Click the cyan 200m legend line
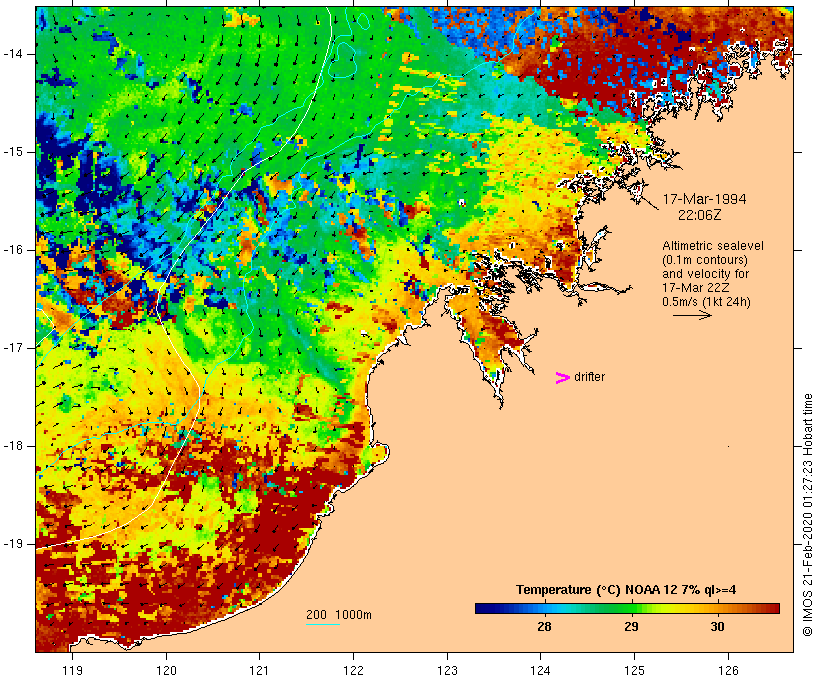 [x=323, y=624]
